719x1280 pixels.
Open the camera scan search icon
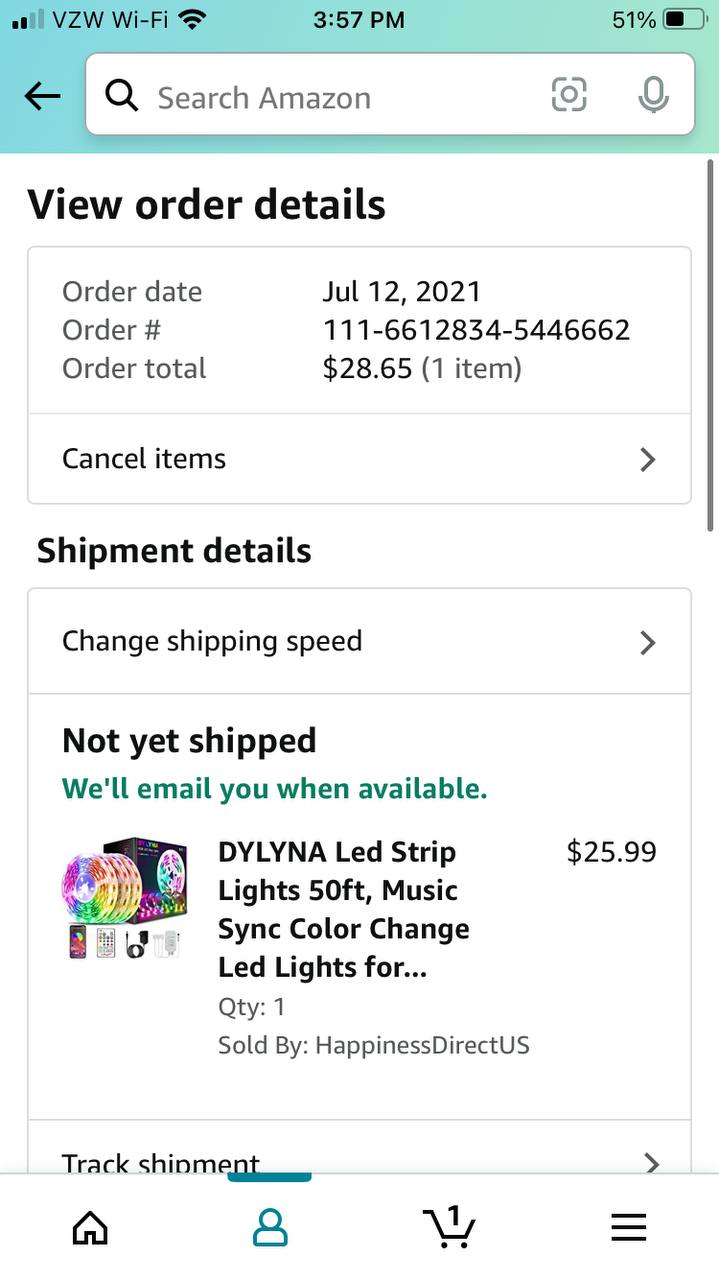point(569,95)
